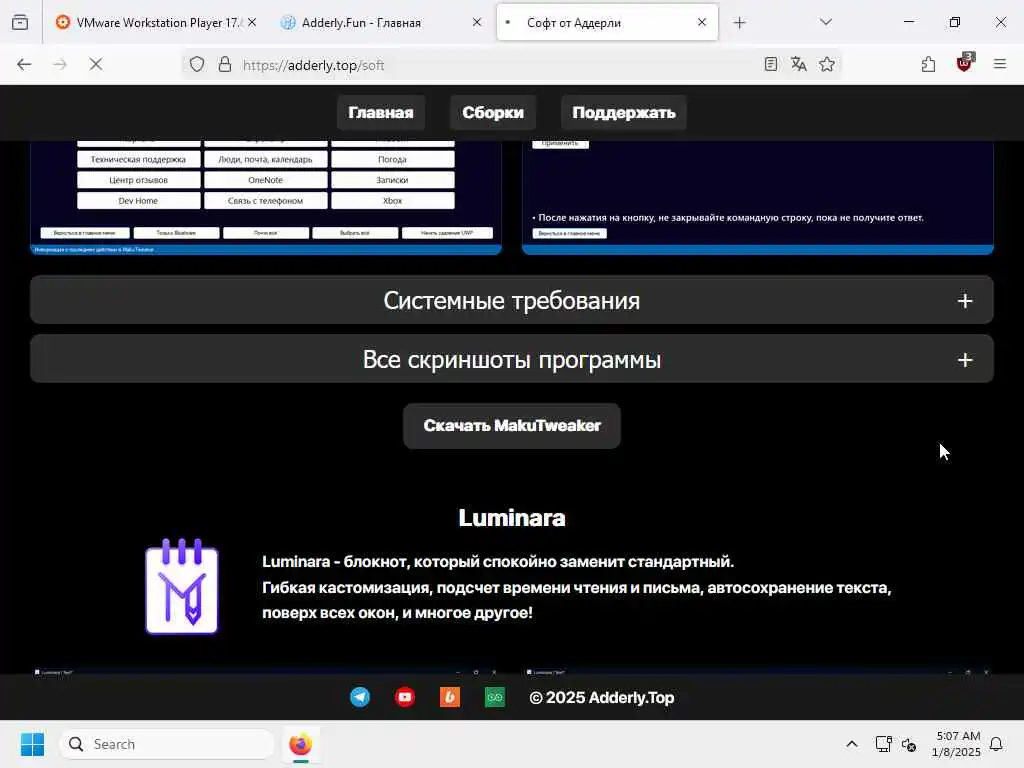1024x768 pixels.
Task: Open the orange Boosty icon in the footer
Action: pyautogui.click(x=450, y=697)
